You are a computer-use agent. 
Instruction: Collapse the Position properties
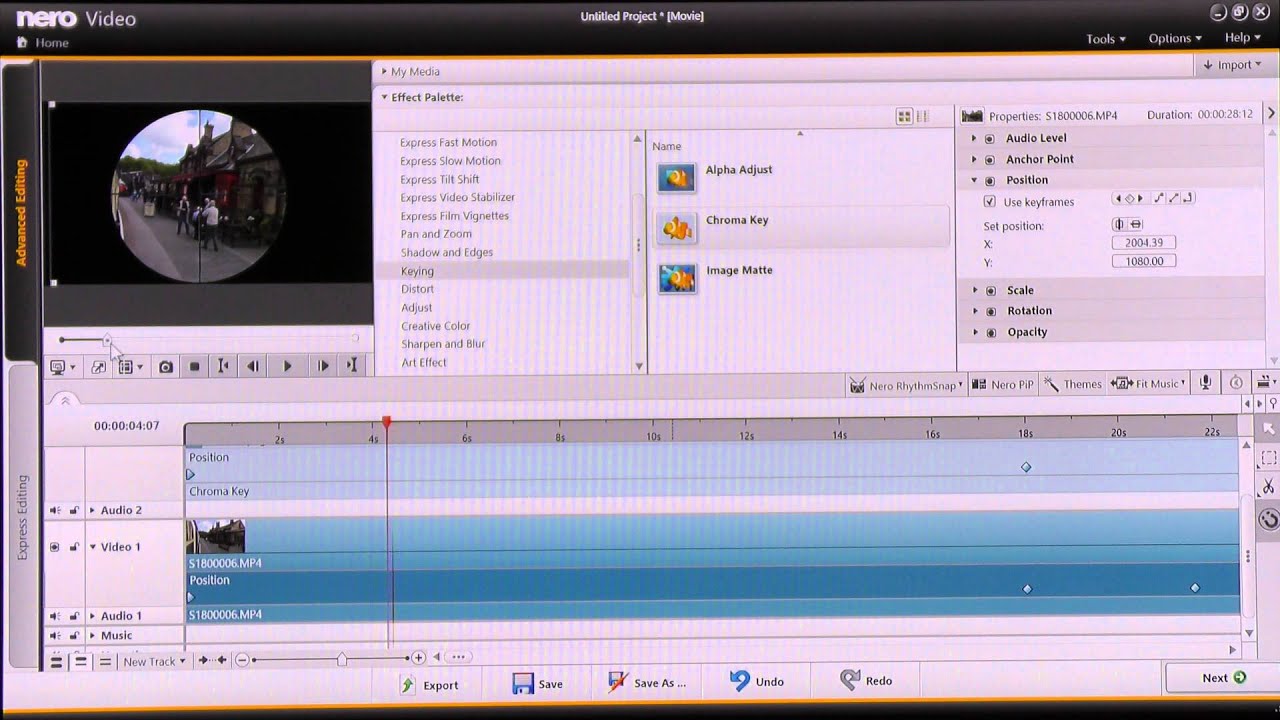pos(974,180)
